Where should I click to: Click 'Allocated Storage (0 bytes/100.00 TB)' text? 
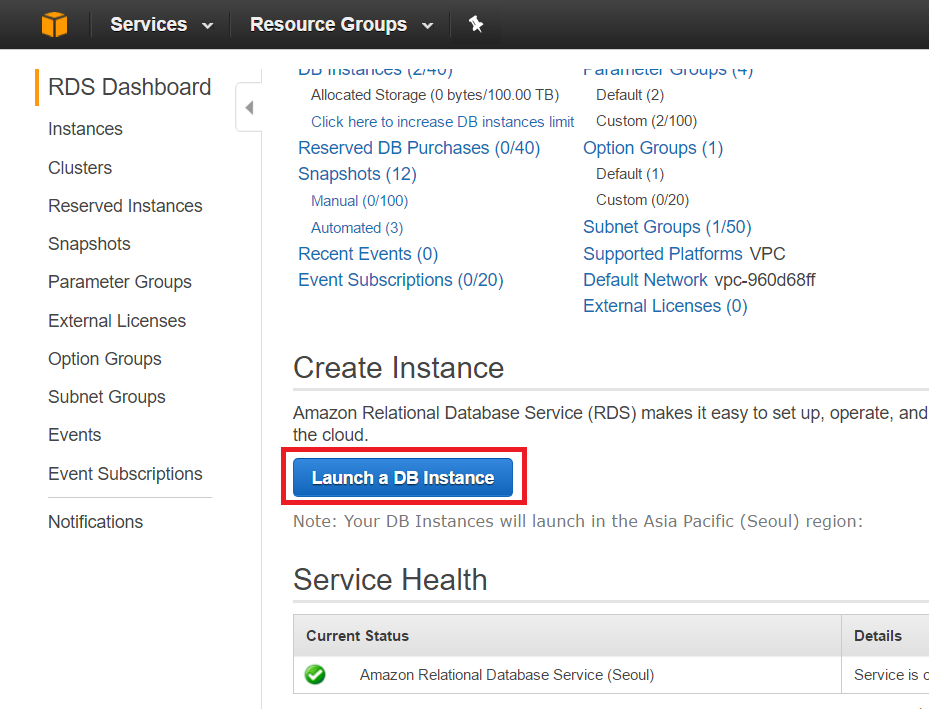(x=435, y=95)
